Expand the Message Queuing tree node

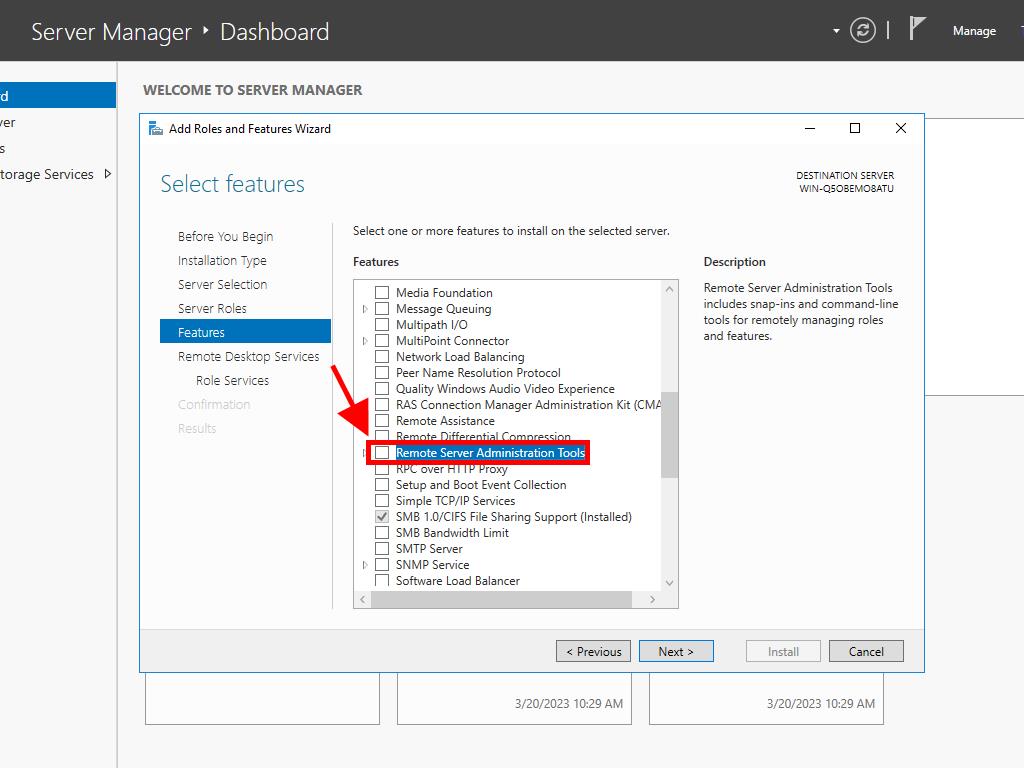click(365, 309)
